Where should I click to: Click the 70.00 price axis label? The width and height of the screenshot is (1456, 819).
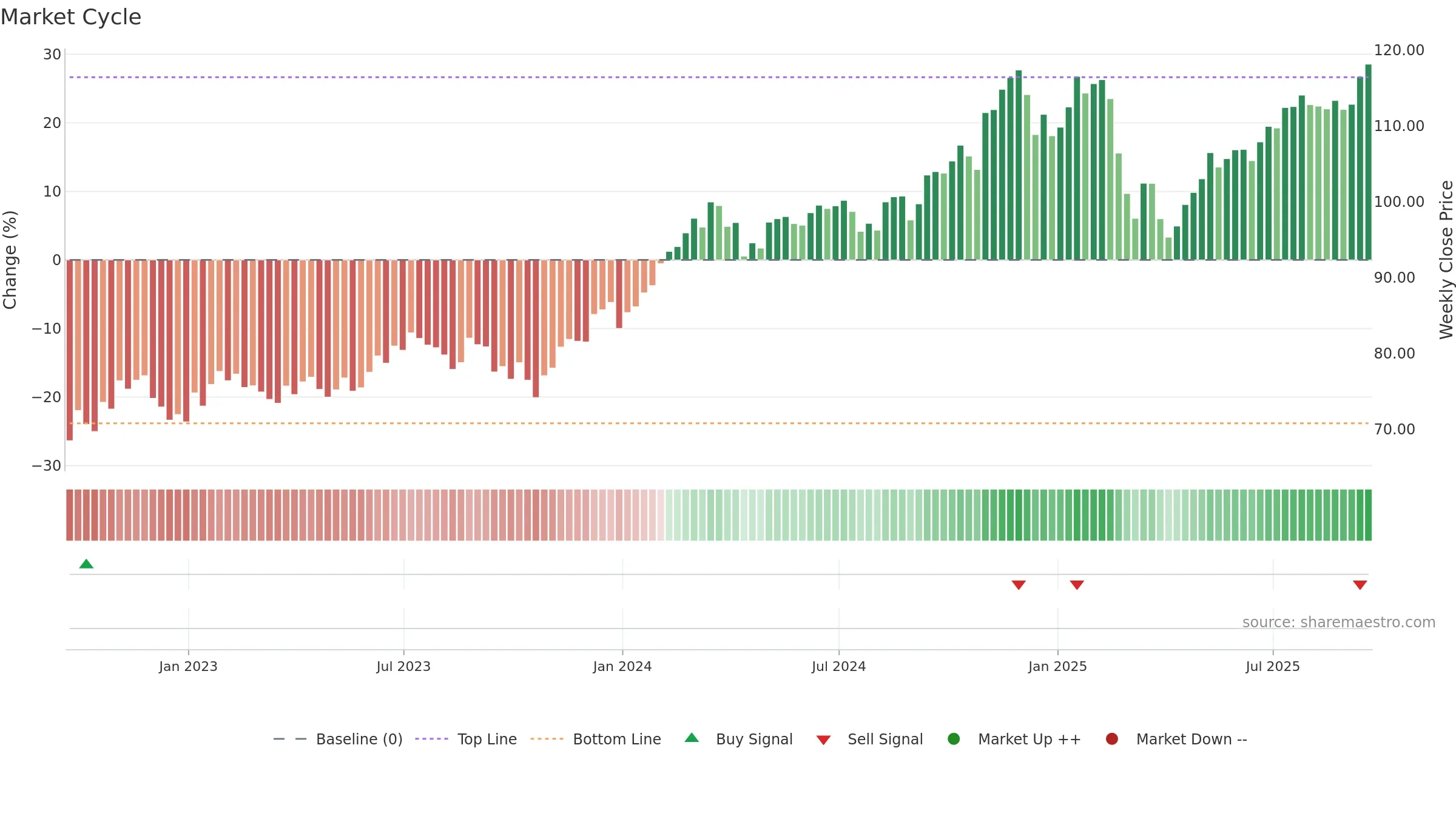pos(1394,430)
